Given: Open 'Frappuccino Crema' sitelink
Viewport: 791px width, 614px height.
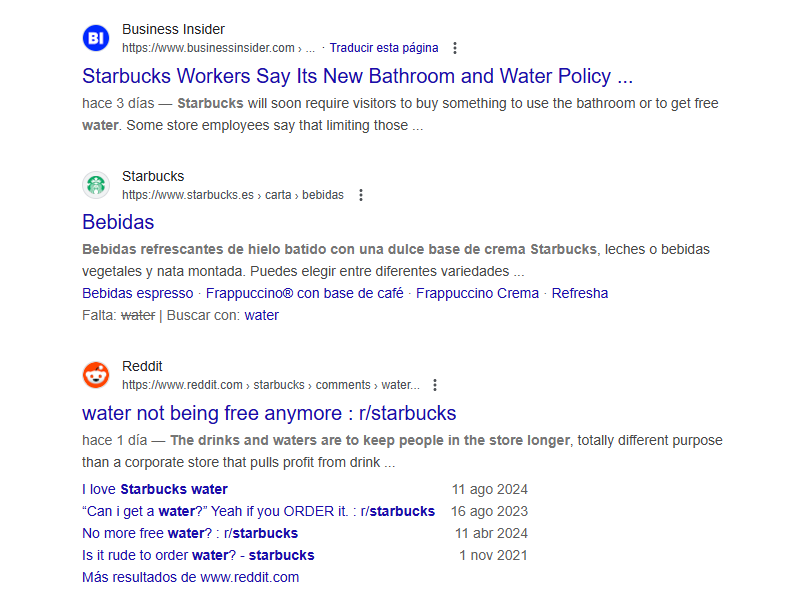Looking at the screenshot, I should click(477, 293).
